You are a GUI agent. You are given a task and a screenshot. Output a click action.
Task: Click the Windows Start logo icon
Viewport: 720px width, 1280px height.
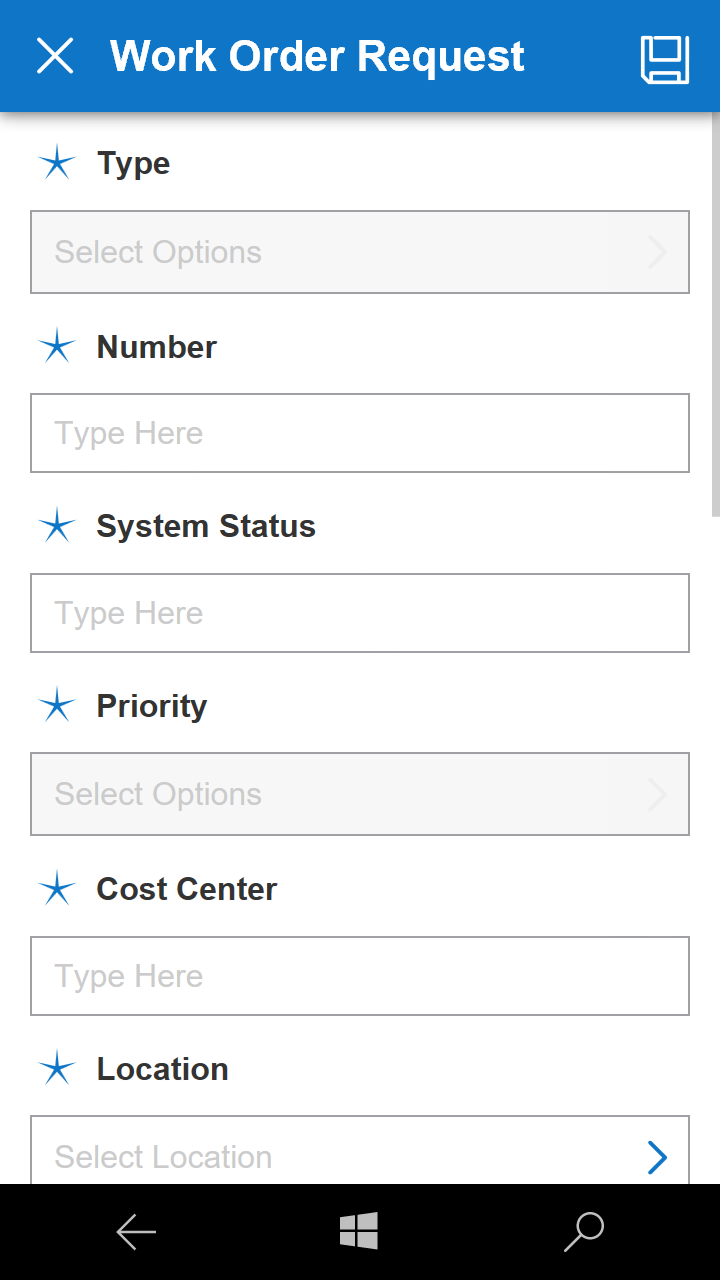click(359, 1231)
